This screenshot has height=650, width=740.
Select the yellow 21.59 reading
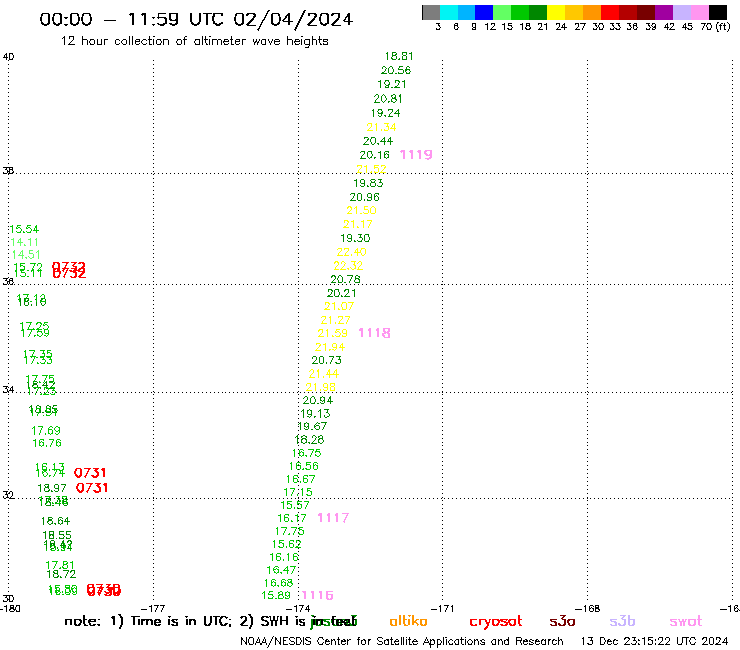[x=332, y=333]
